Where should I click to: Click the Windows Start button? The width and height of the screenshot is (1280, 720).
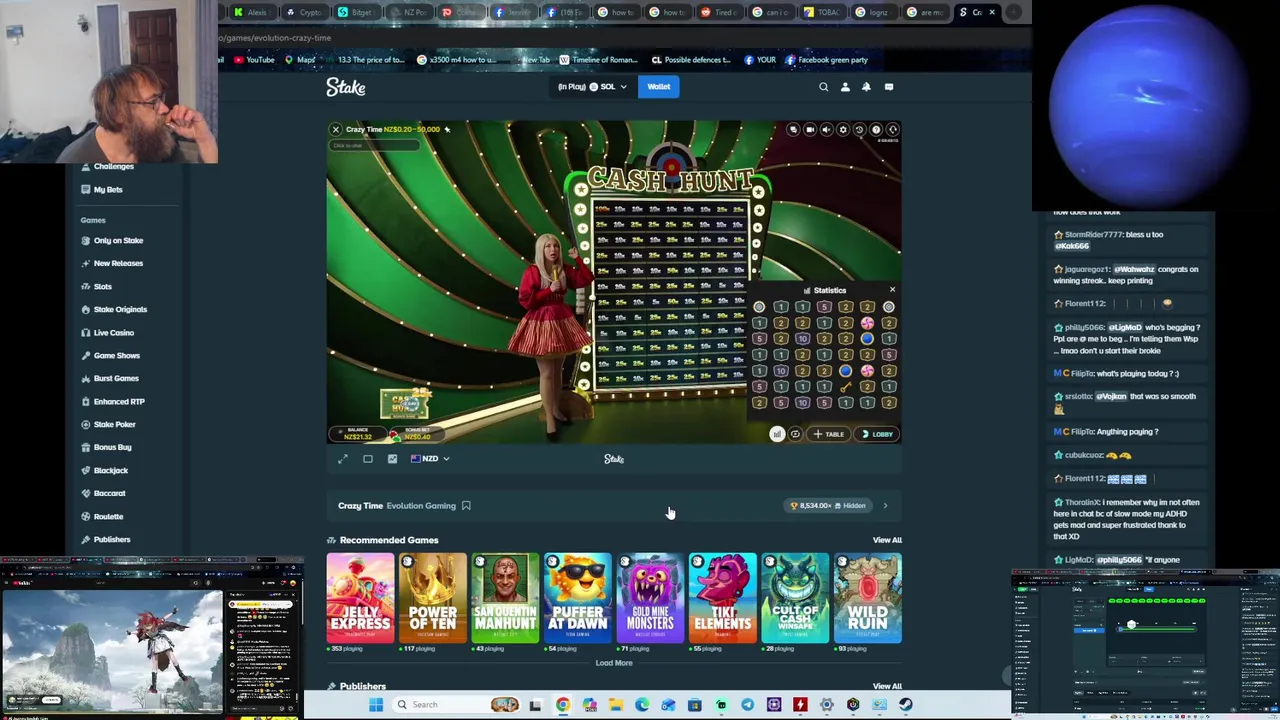click(x=376, y=705)
